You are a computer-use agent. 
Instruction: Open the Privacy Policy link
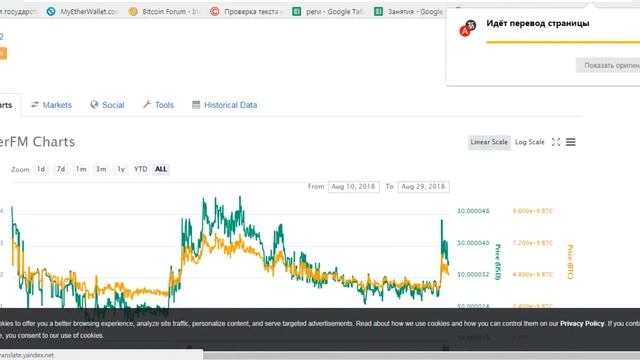pyautogui.click(x=582, y=324)
